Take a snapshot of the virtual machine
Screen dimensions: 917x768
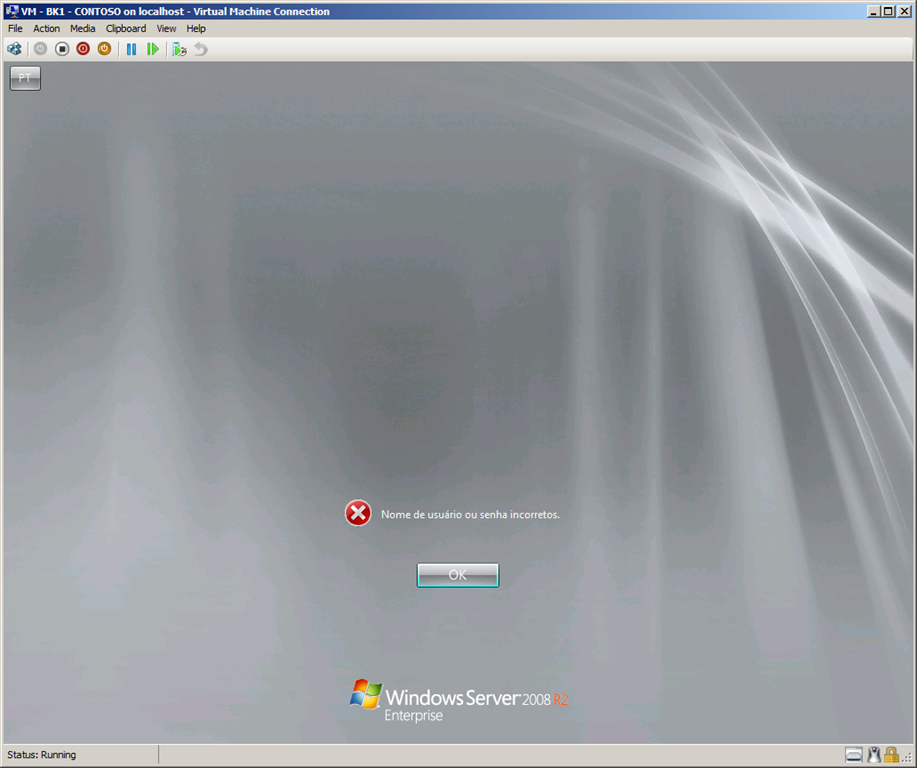(179, 49)
